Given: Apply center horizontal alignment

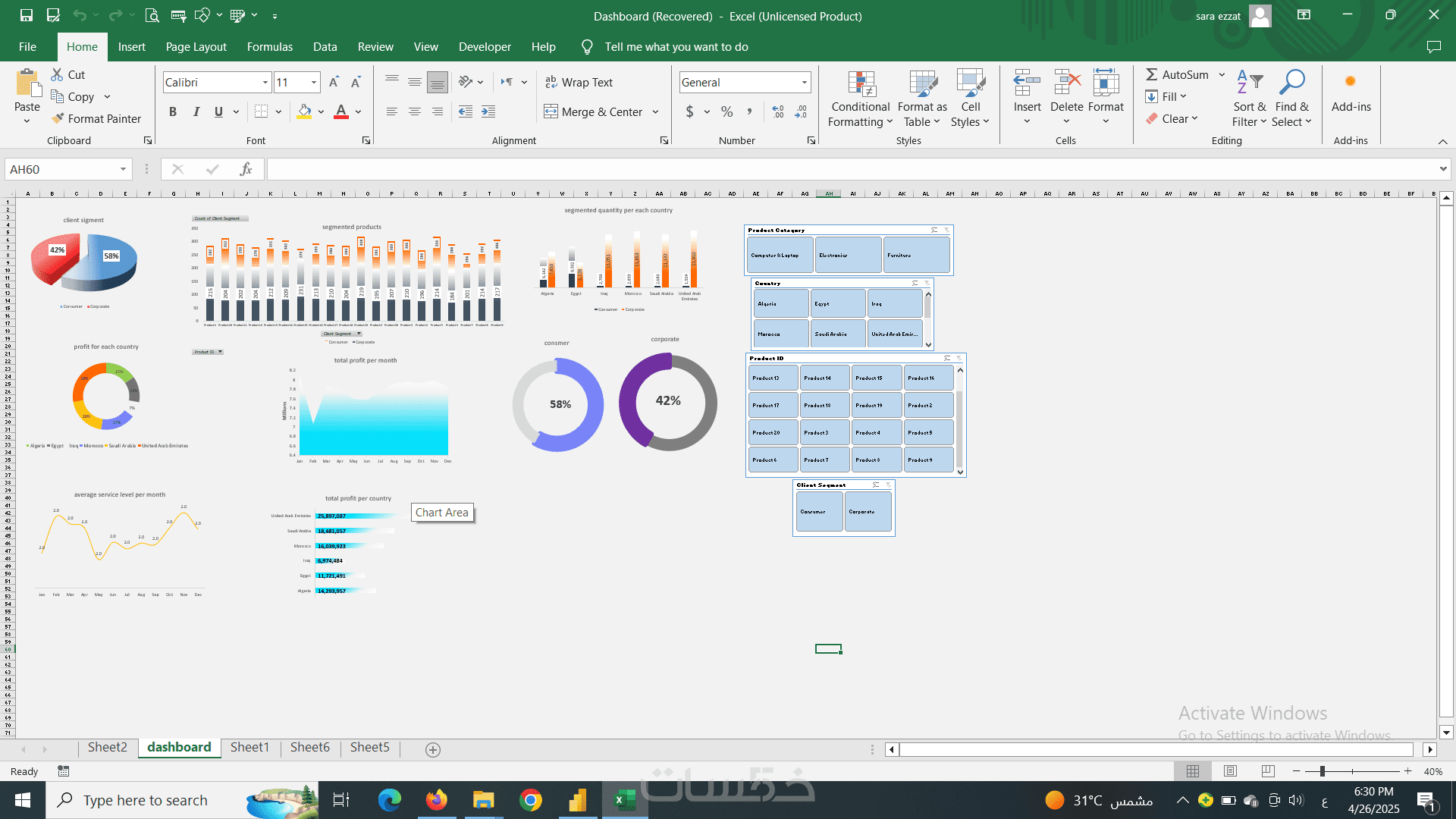Looking at the screenshot, I should pyautogui.click(x=415, y=112).
